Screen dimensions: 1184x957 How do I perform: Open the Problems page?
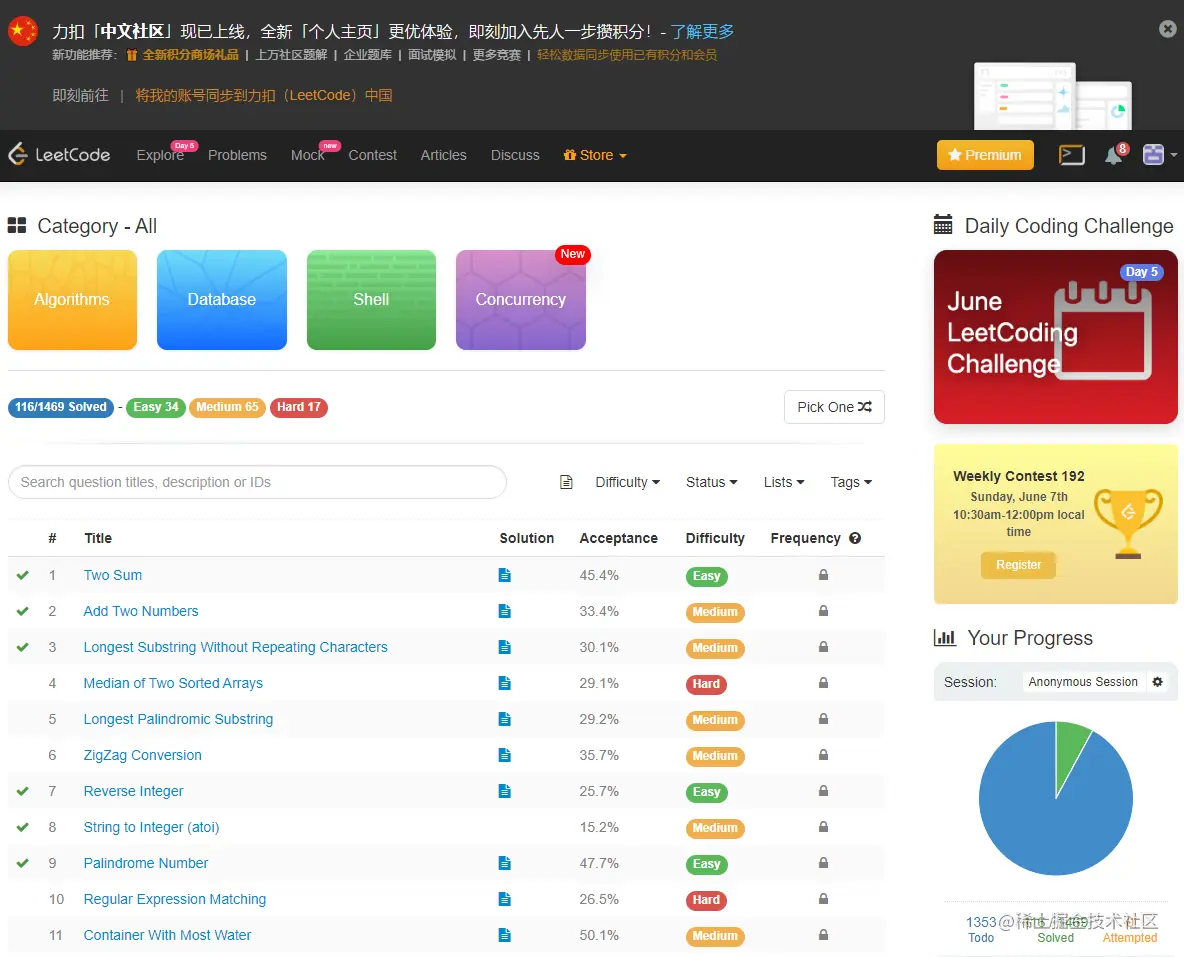point(237,155)
